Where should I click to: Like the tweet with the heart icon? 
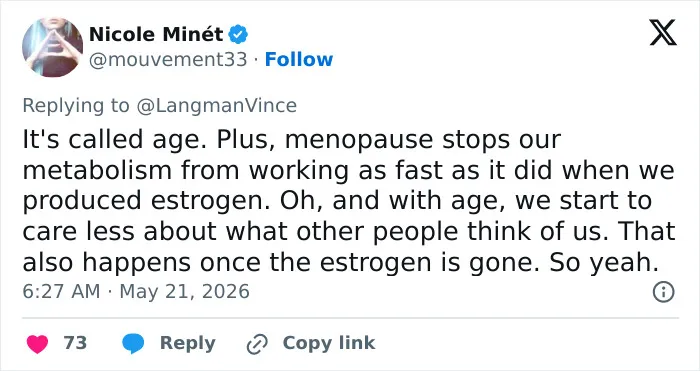(x=37, y=343)
